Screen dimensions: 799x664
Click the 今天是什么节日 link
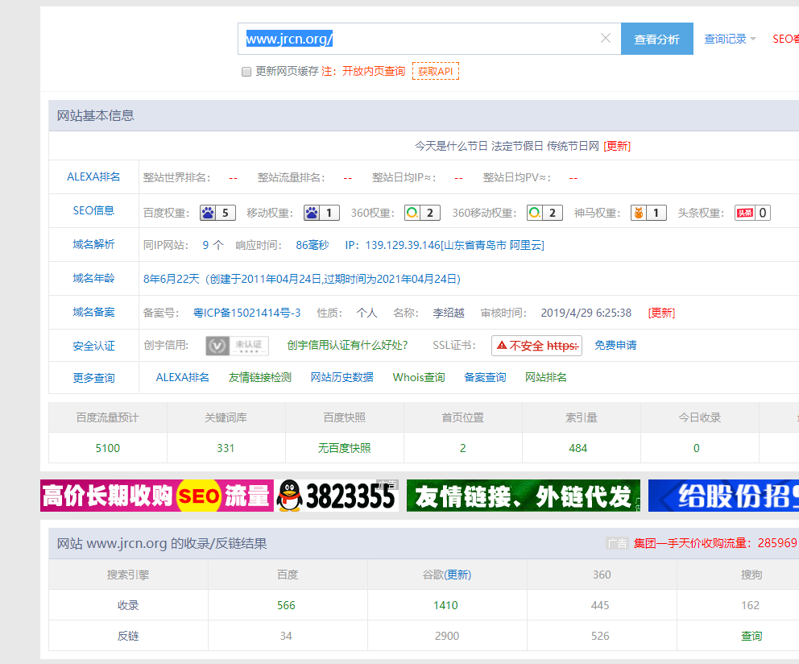(451, 146)
